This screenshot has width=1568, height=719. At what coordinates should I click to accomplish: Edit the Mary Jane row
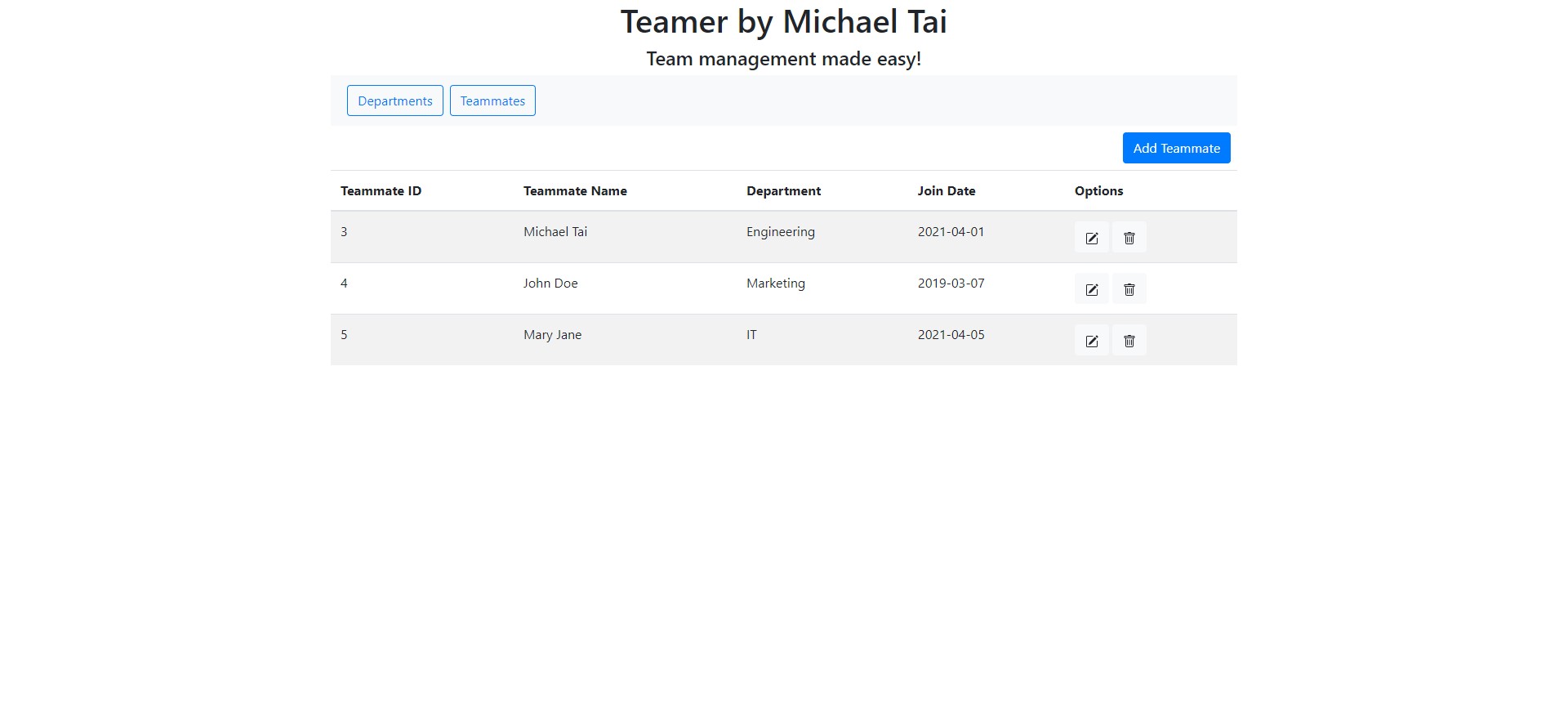(1091, 341)
